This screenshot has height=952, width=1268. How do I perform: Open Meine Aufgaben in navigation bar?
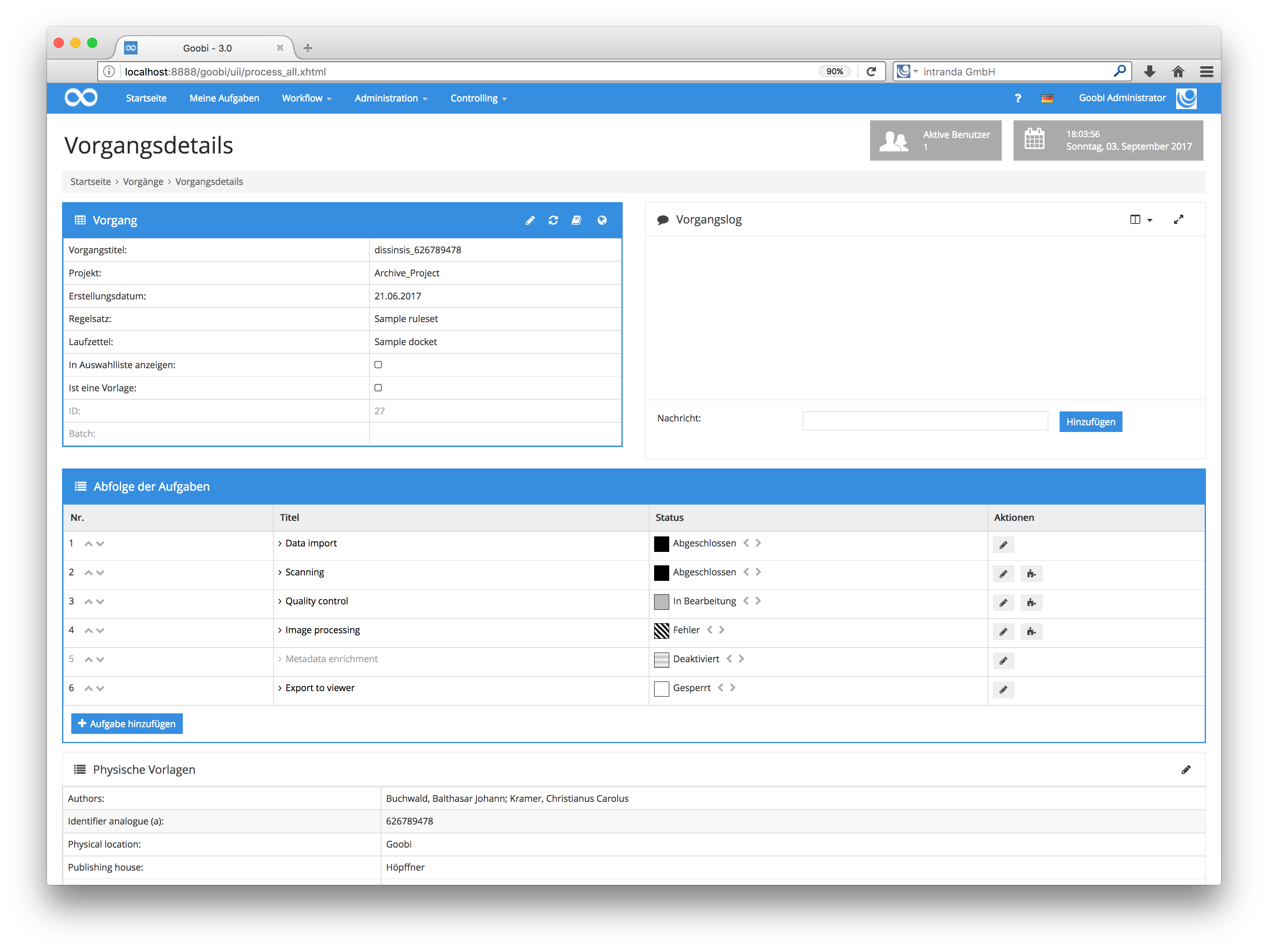pyautogui.click(x=224, y=98)
